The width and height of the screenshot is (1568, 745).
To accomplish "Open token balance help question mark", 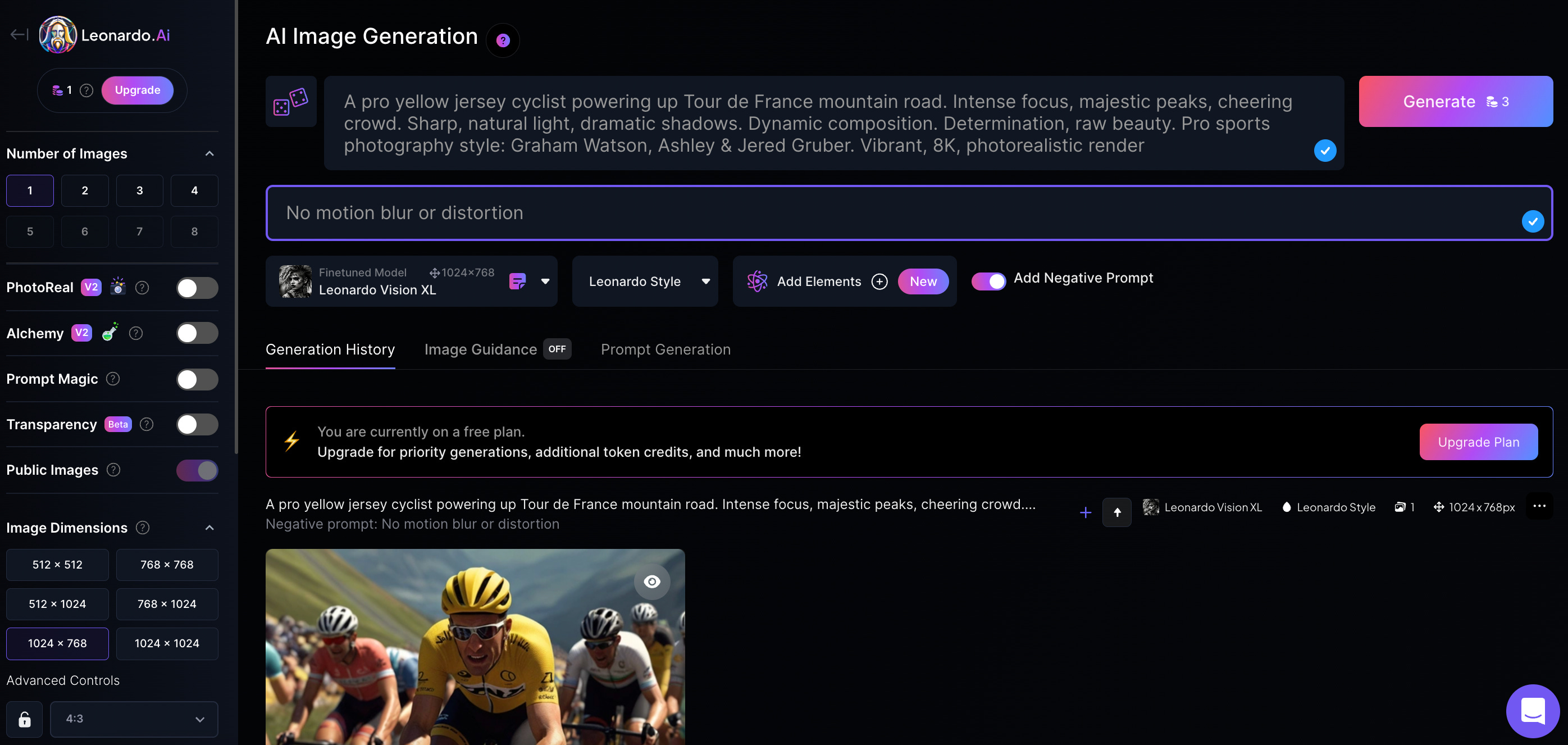I will tap(86, 90).
